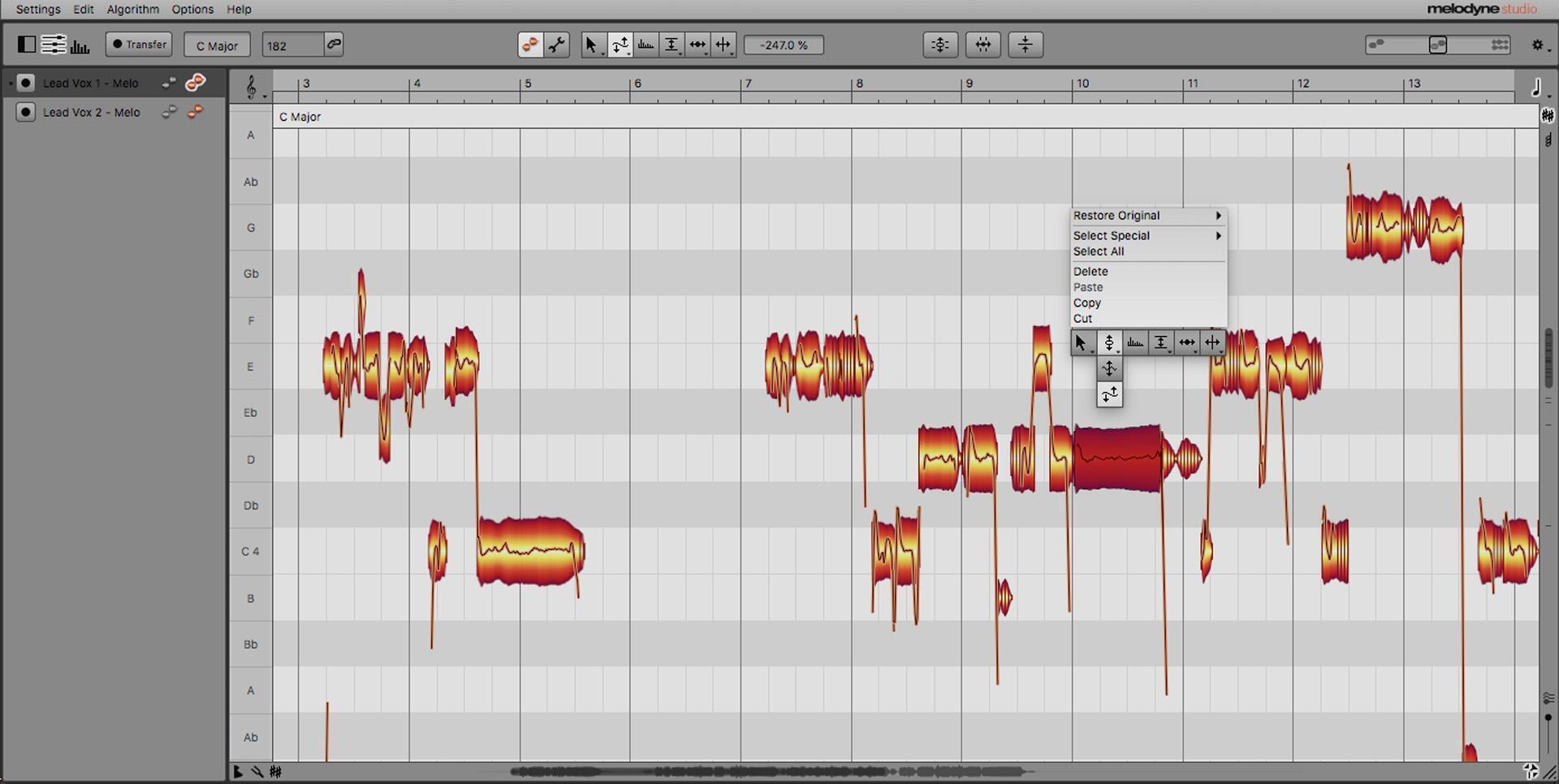Open the pitch correction macro
Image resolution: width=1559 pixels, height=784 pixels.
tap(939, 45)
